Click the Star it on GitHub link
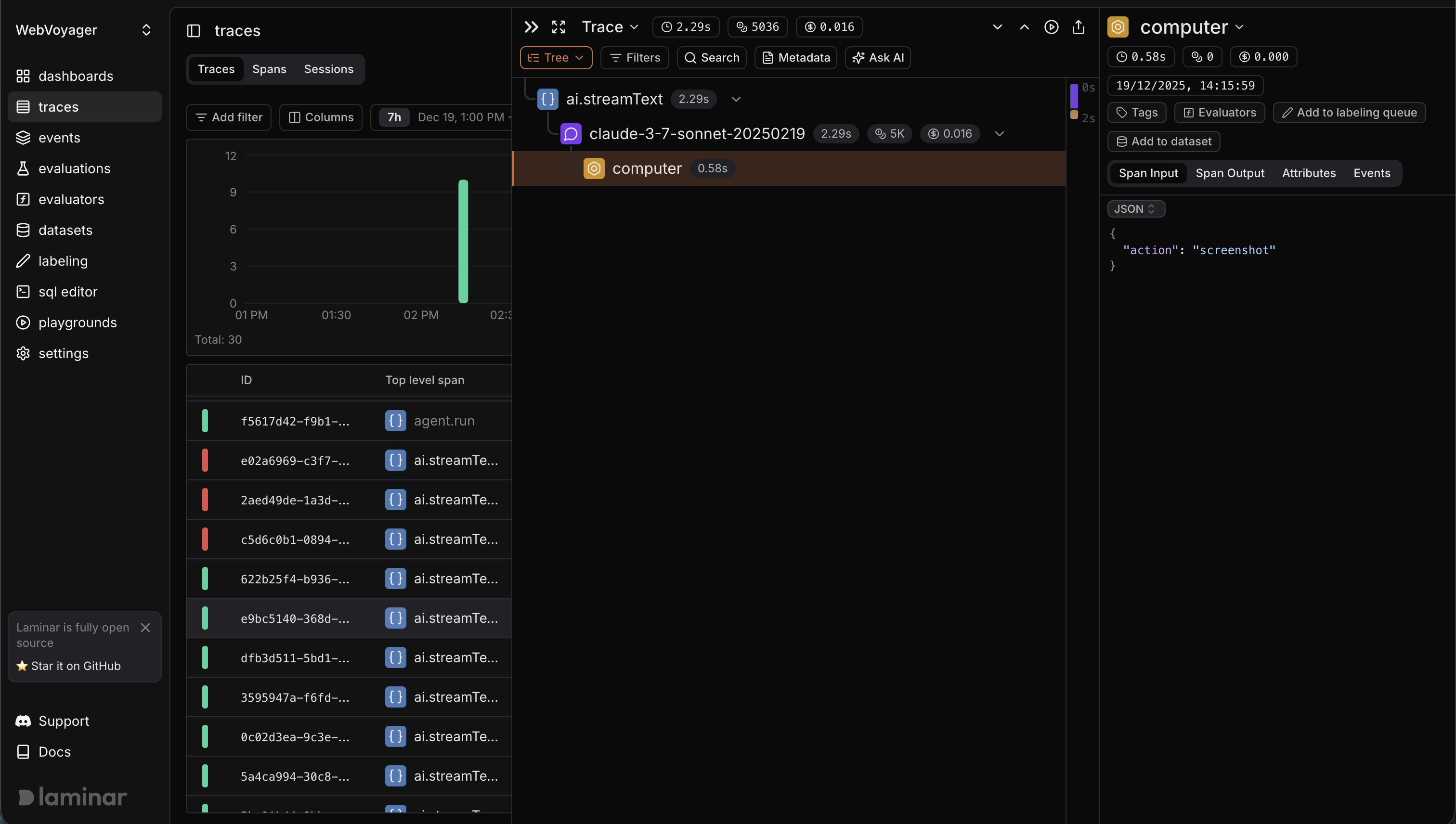 69,666
